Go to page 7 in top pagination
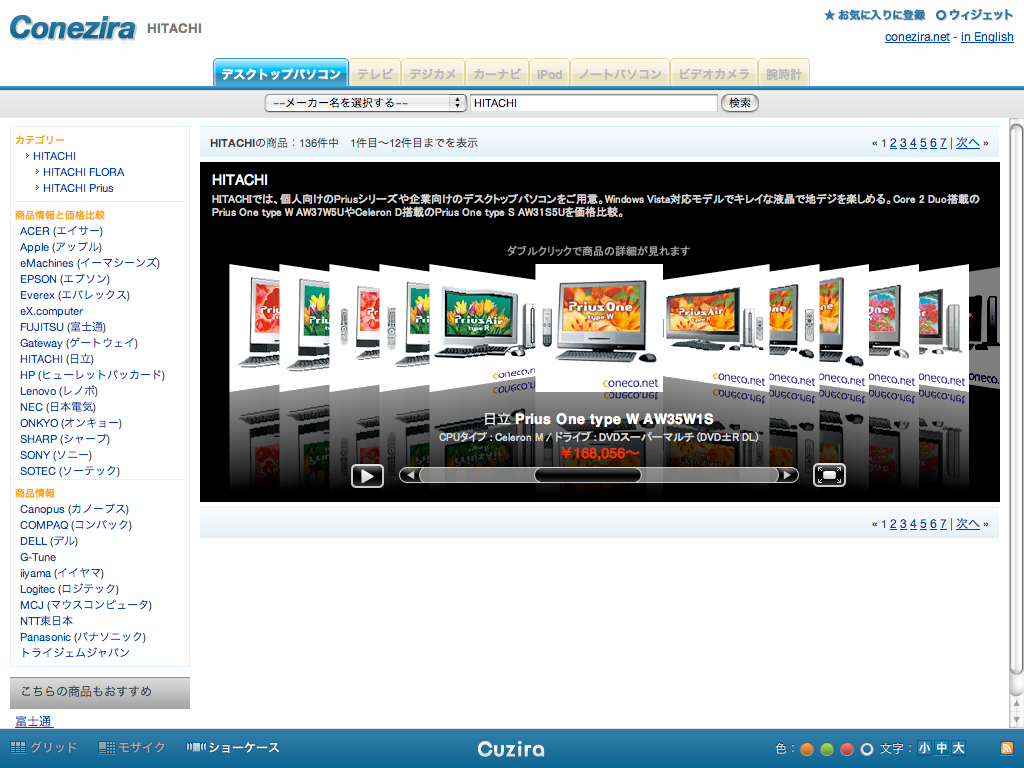1024x768 pixels. pyautogui.click(x=942, y=143)
